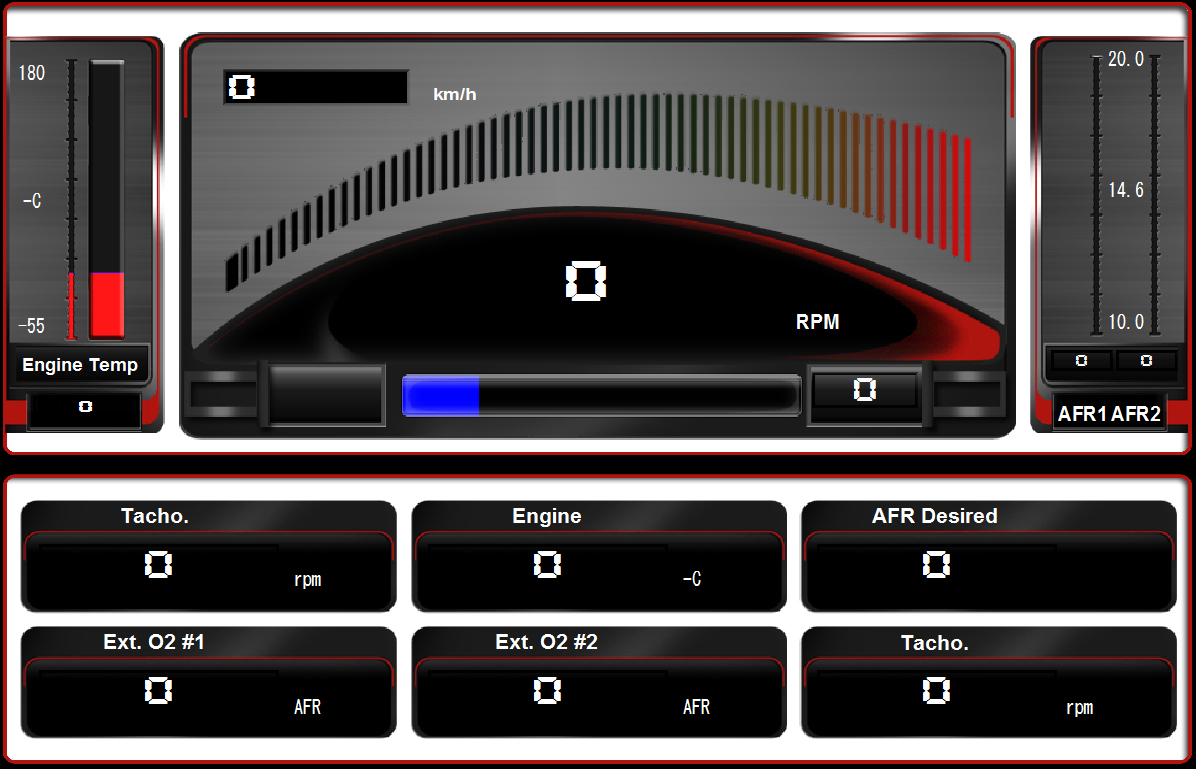The width and height of the screenshot is (1196, 769).
Task: Open the AFR Desired value panel
Action: point(988,556)
